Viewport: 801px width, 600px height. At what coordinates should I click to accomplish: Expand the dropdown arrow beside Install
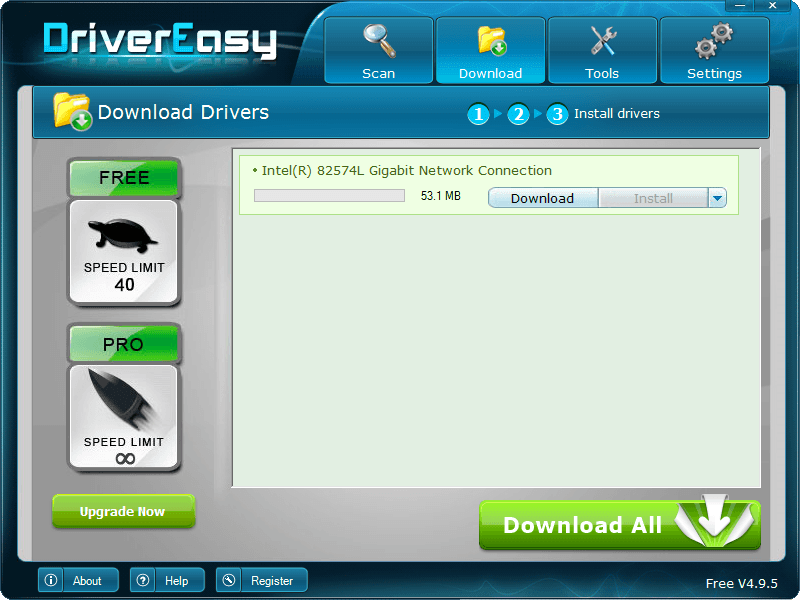tap(717, 198)
